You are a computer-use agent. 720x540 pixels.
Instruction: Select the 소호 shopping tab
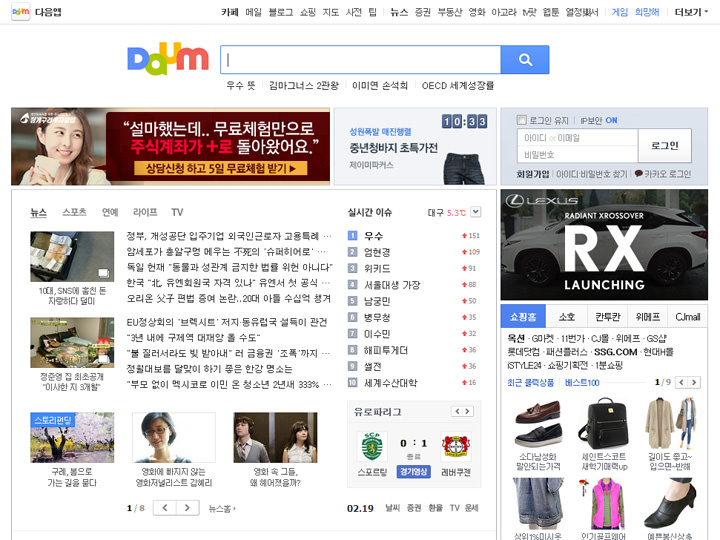567,316
